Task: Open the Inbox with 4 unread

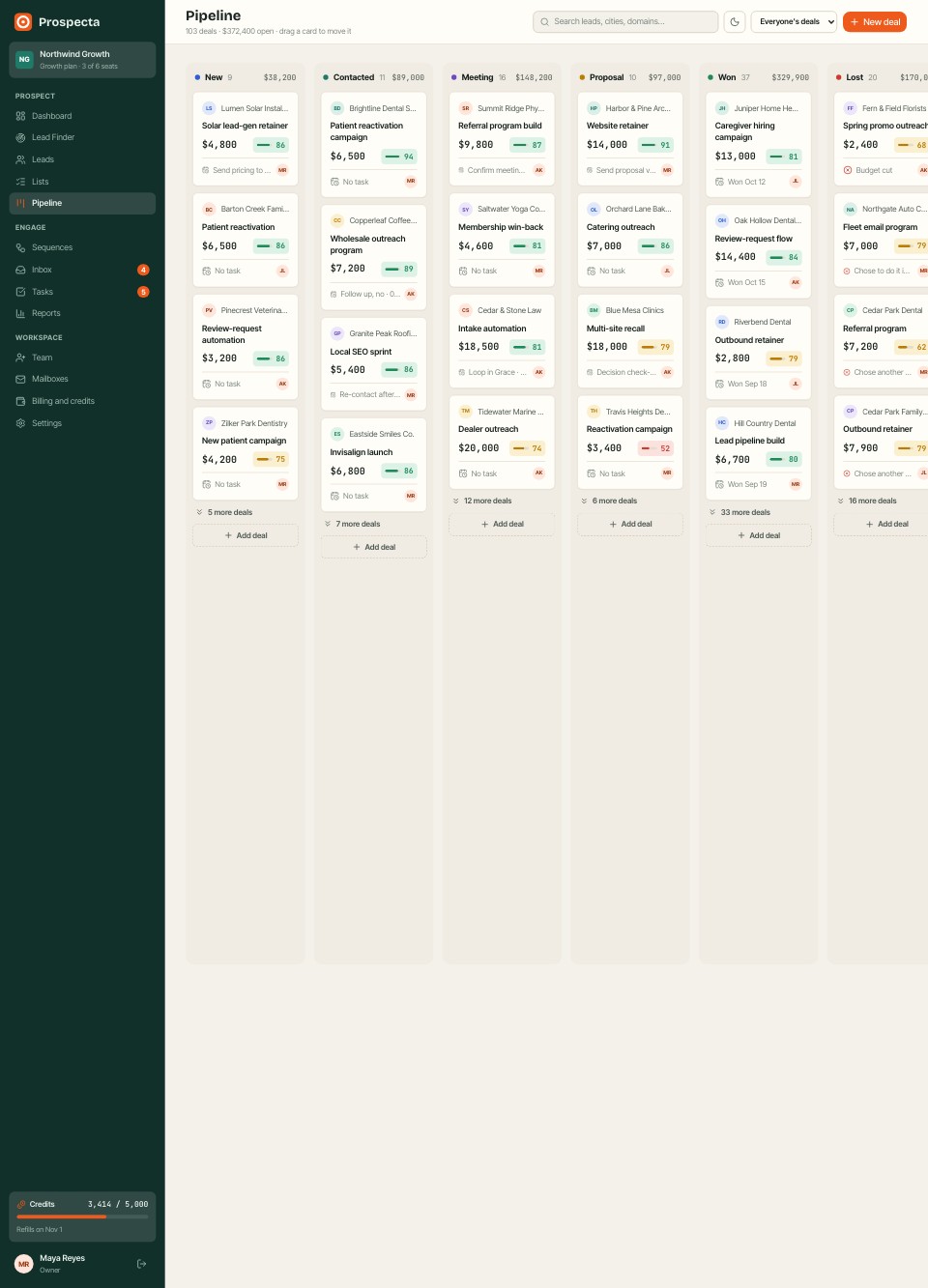Action: [82, 270]
